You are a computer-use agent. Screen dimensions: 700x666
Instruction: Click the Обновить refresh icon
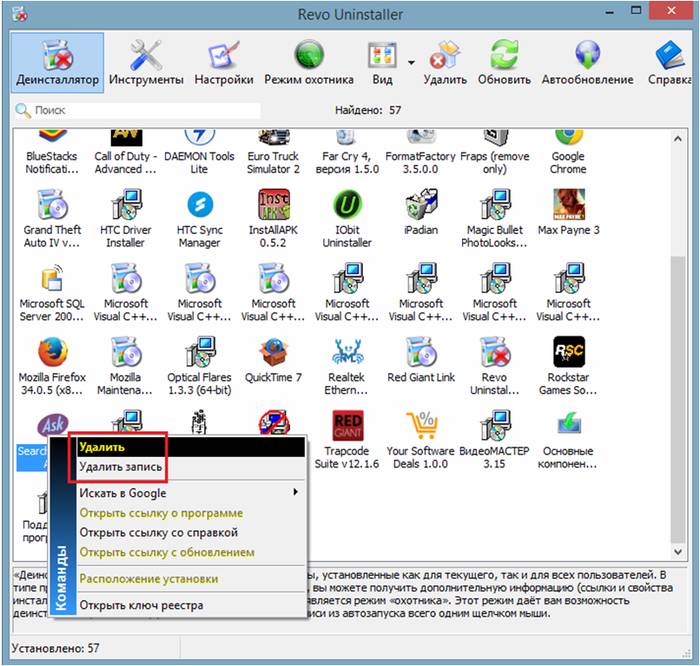click(x=505, y=61)
